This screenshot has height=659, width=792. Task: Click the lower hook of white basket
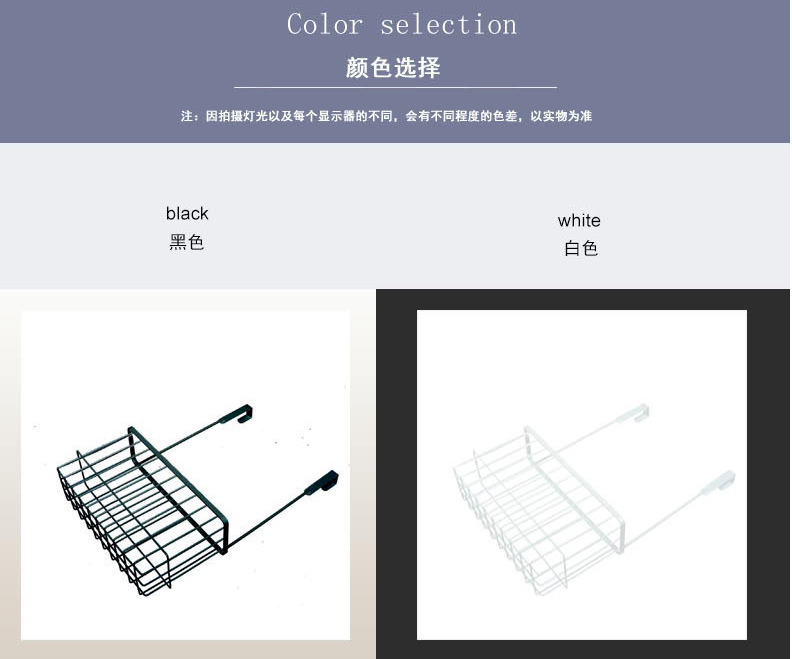coord(719,482)
